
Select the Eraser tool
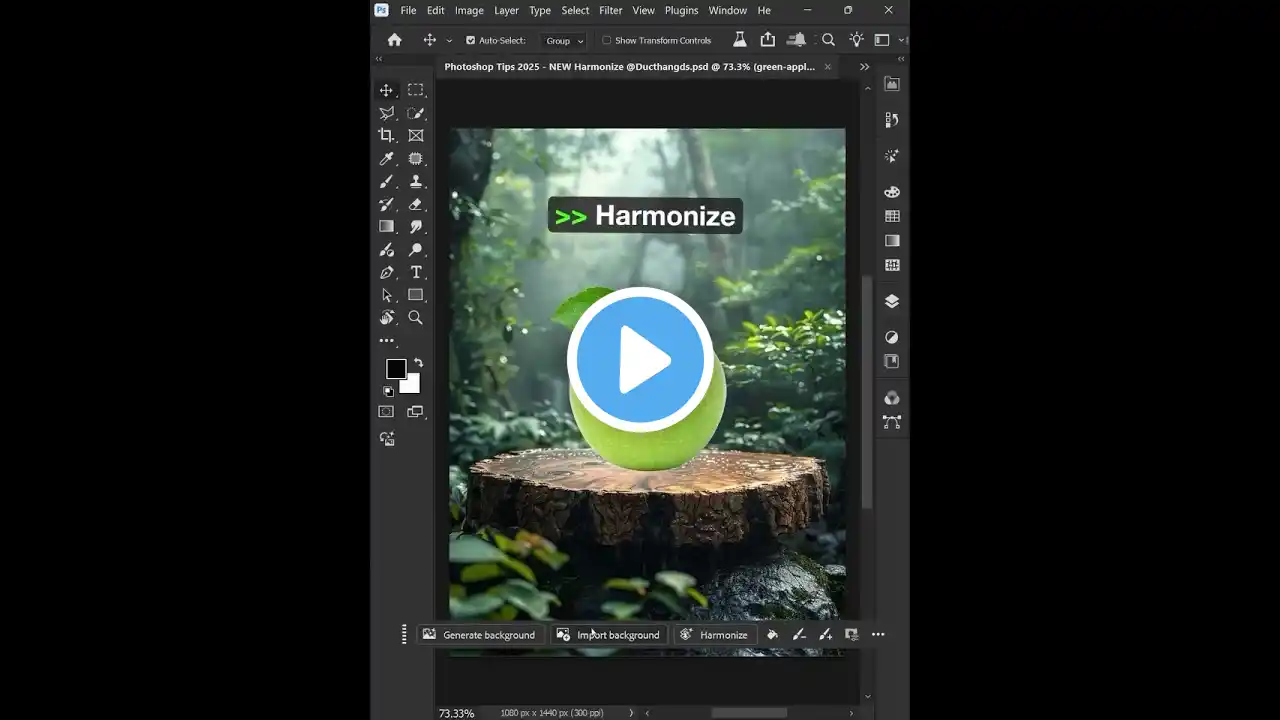(416, 205)
